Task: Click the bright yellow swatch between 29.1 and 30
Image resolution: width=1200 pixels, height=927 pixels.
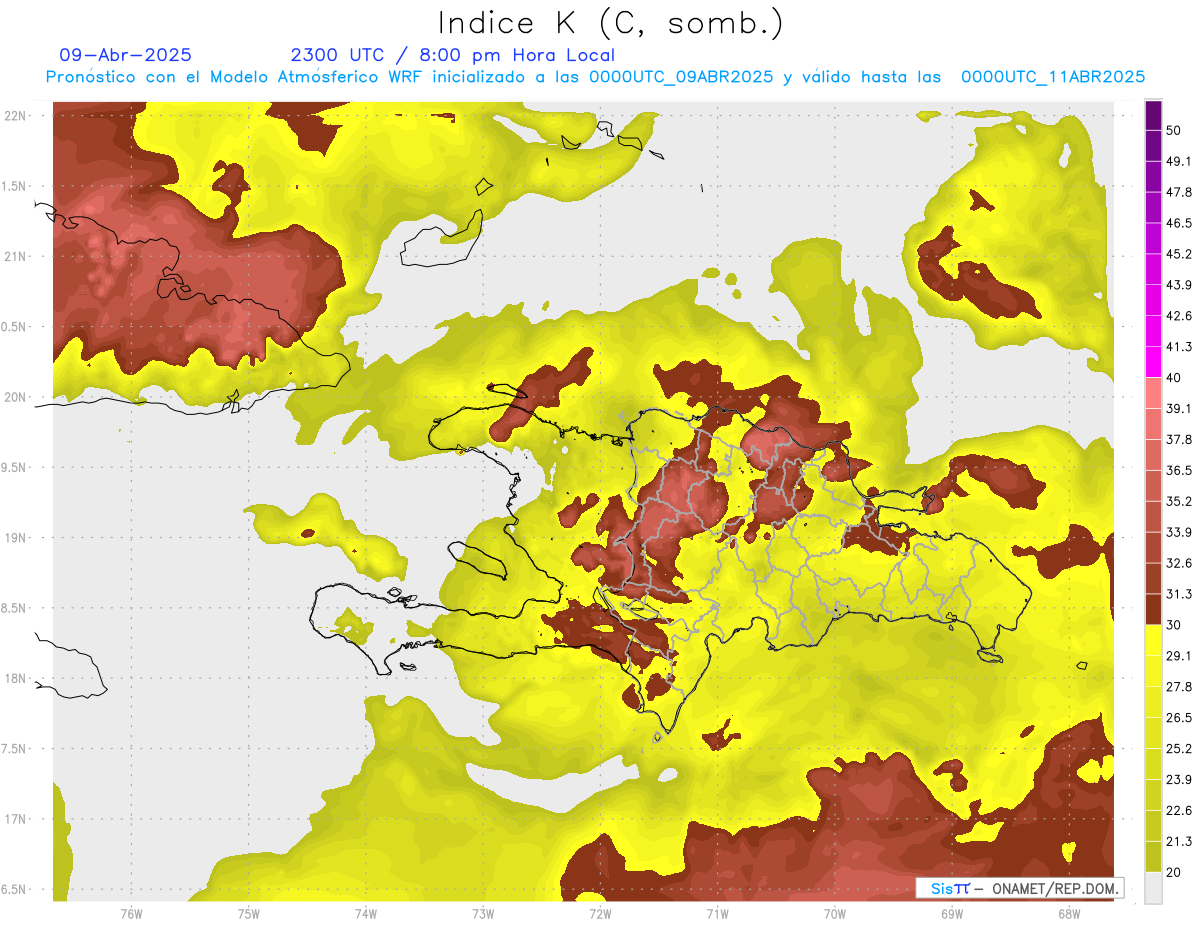Action: pos(1153,641)
